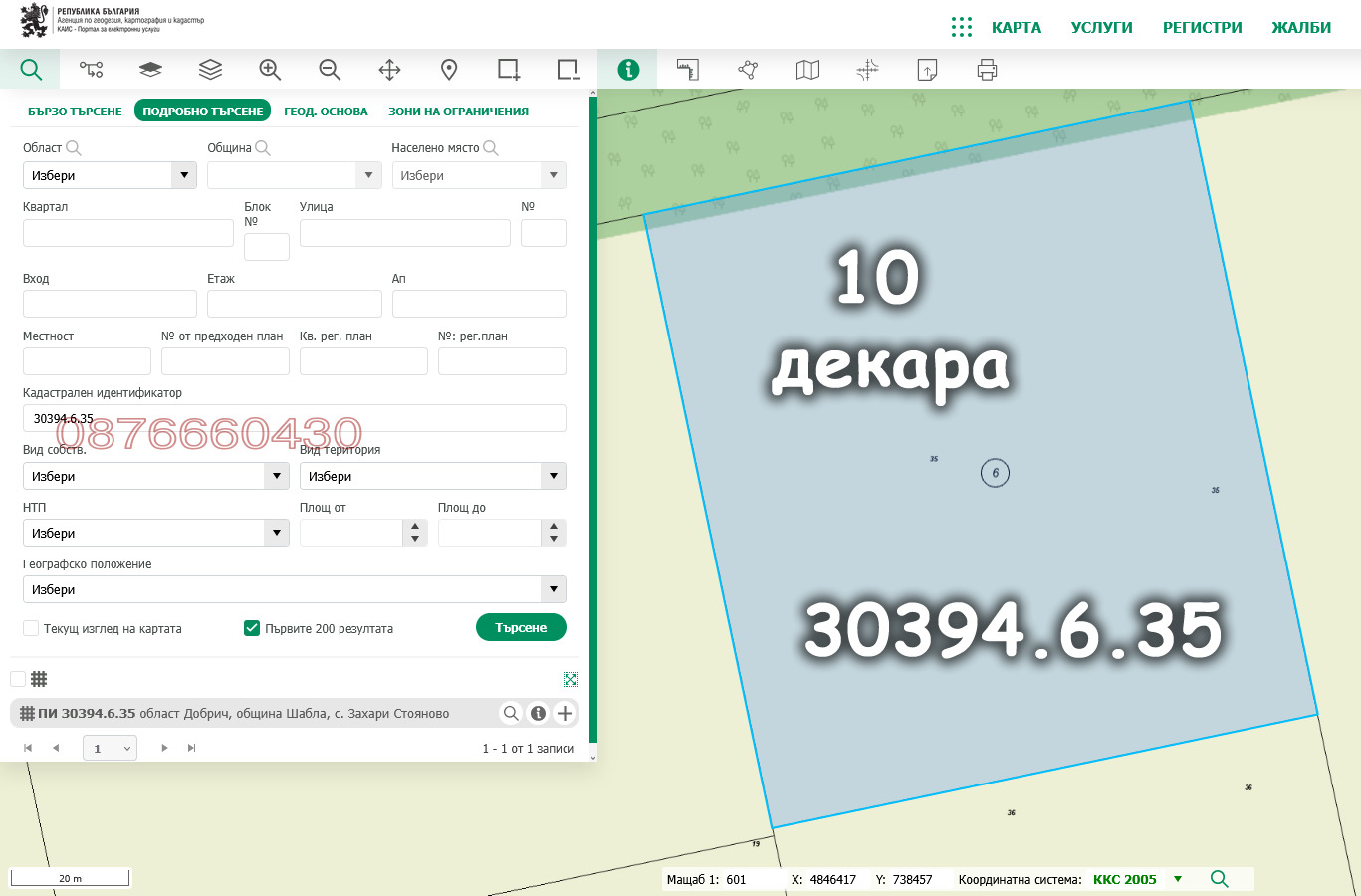The height and width of the screenshot is (896, 1361).
Task: Click the map export document icon
Action: (926, 70)
